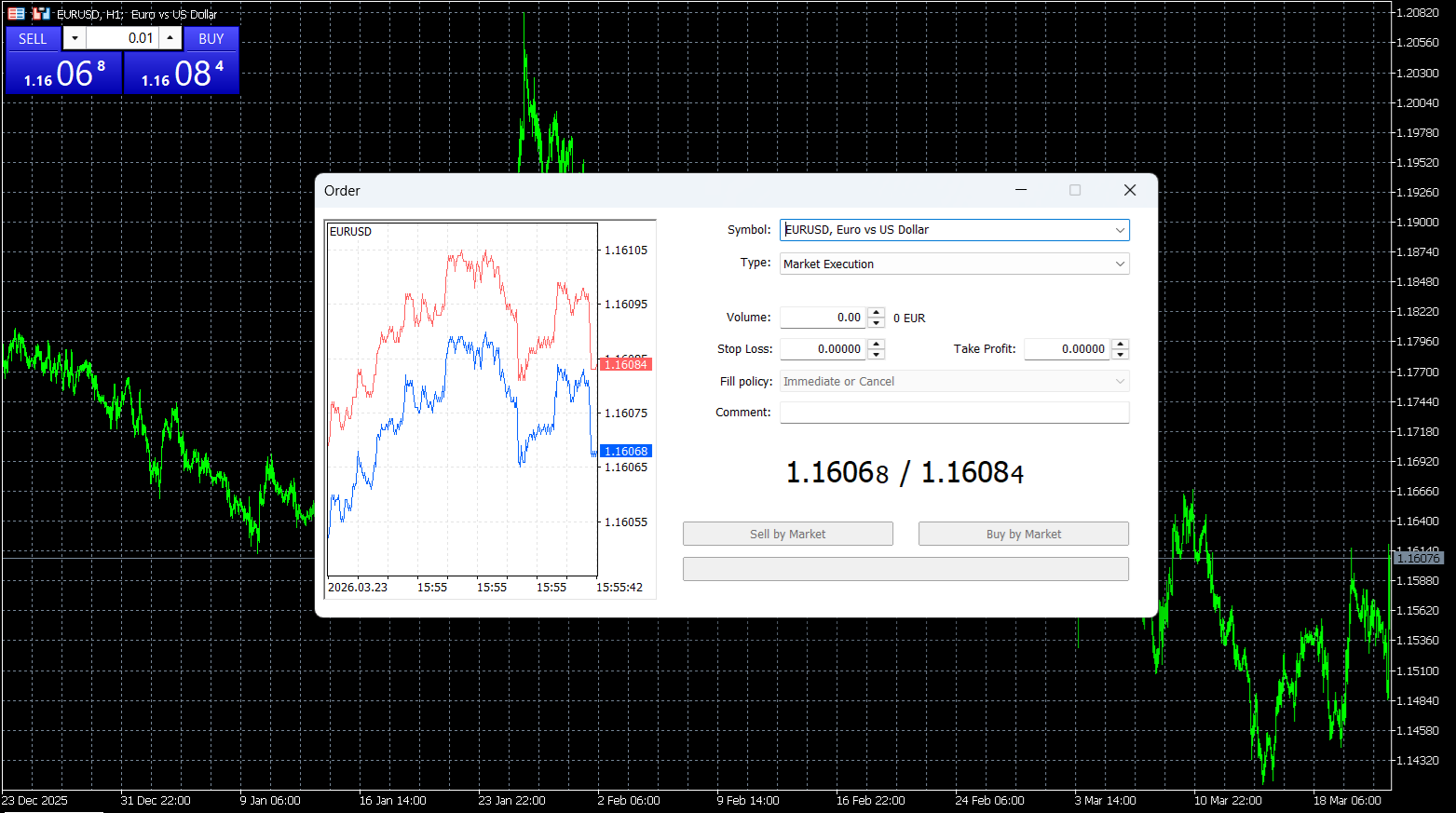Lower Take Profit with the down spinner

(1121, 355)
